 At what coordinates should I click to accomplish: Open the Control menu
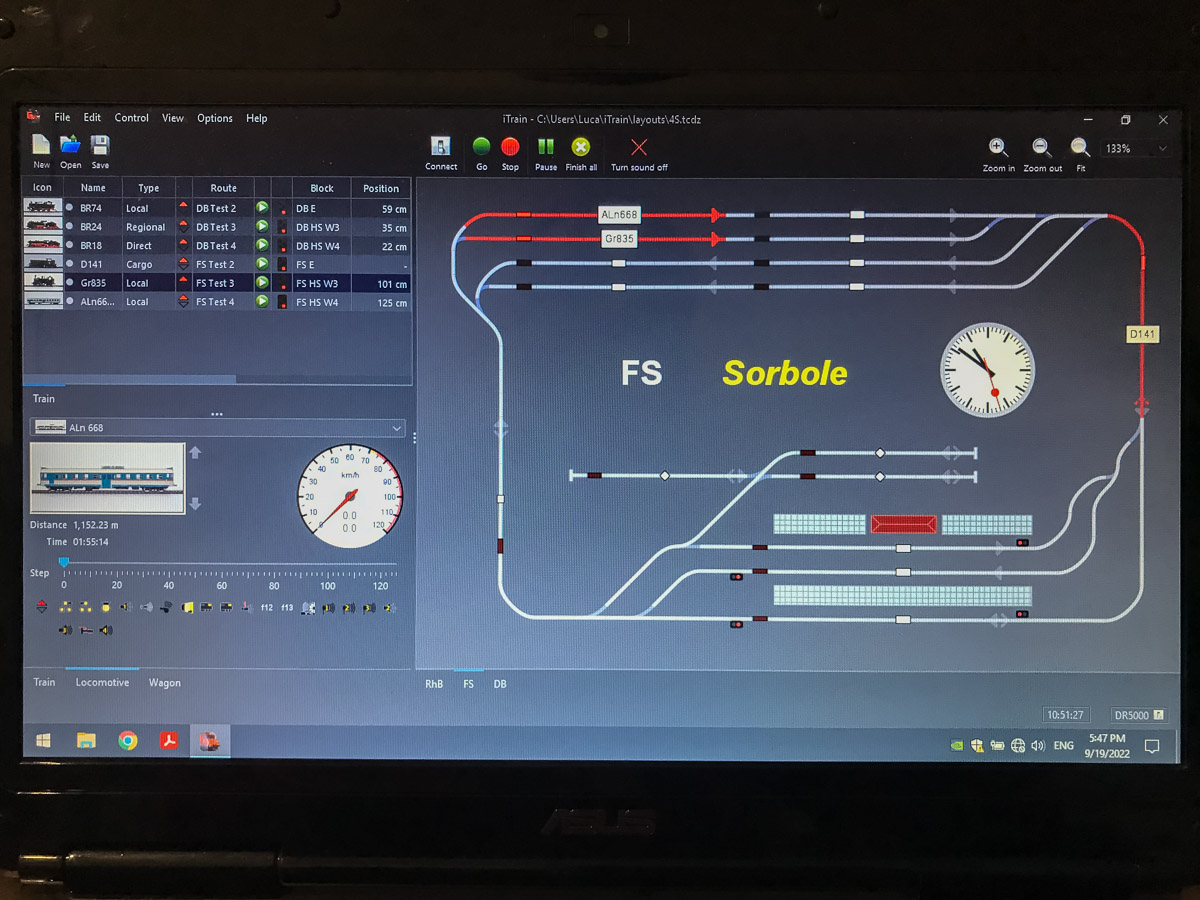131,118
